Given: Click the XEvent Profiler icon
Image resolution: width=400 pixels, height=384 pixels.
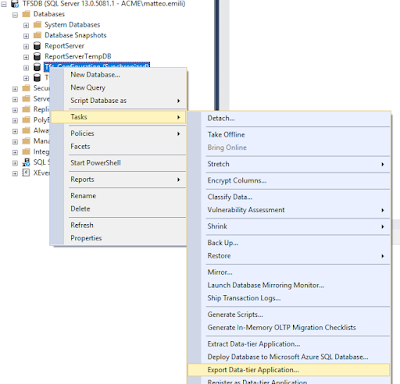Looking at the screenshot, I should click(x=26, y=173).
